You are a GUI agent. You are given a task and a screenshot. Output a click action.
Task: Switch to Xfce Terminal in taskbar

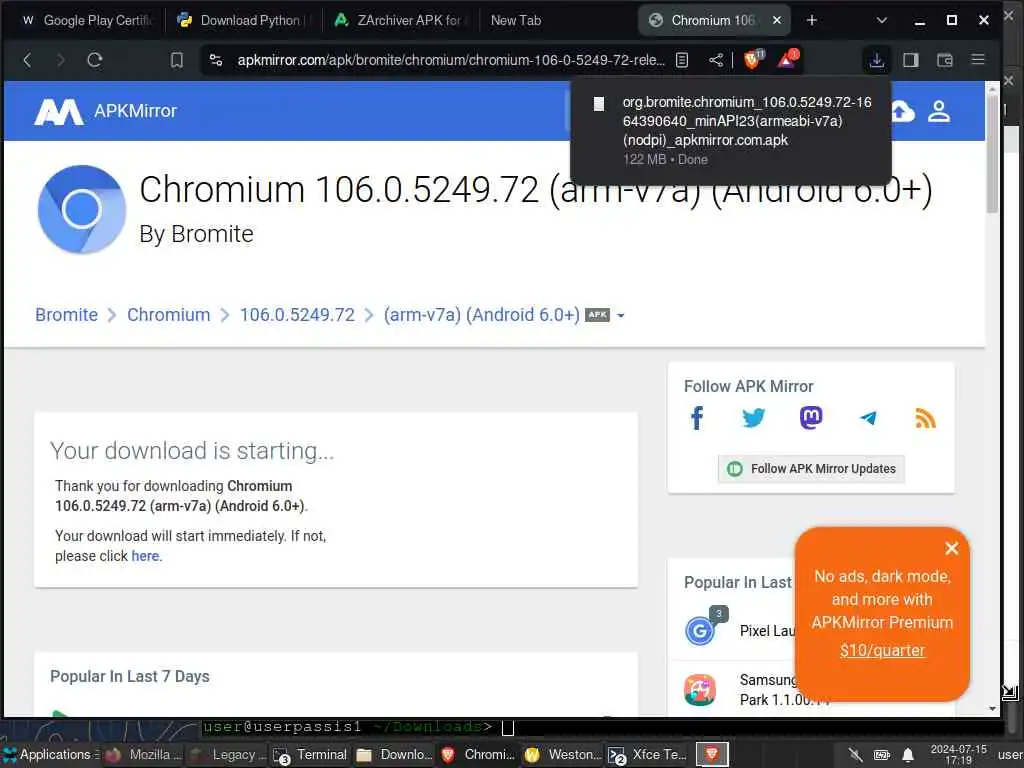(x=647, y=754)
